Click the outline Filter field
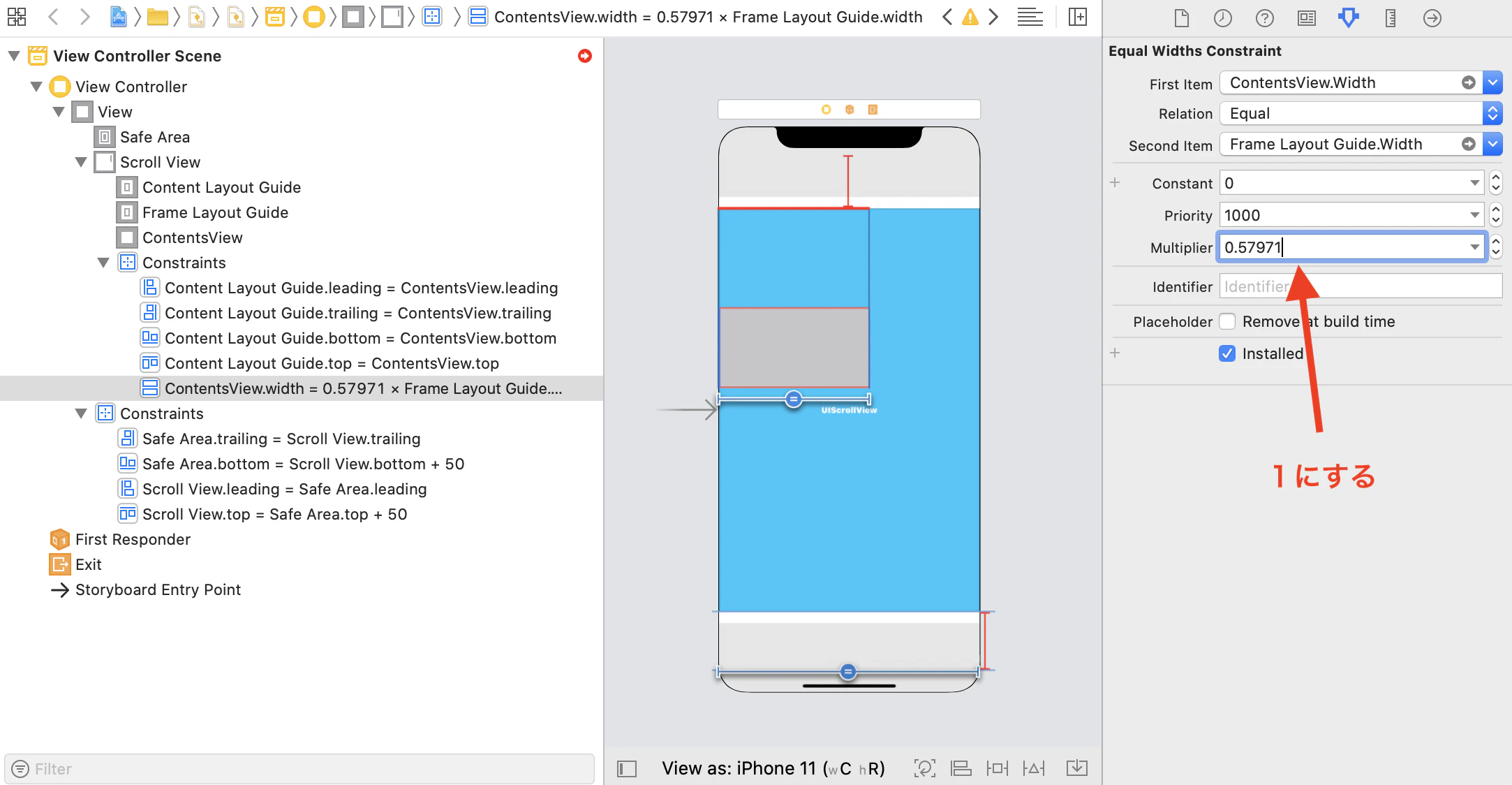Image resolution: width=1512 pixels, height=785 pixels. coord(299,769)
